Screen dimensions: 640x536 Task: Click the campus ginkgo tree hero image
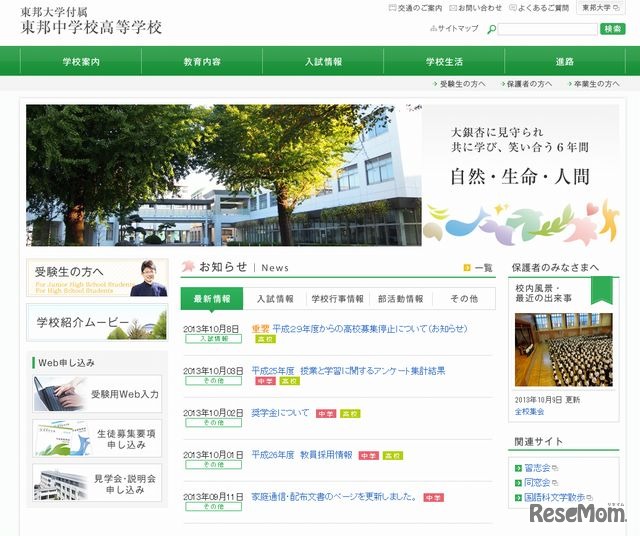point(224,175)
